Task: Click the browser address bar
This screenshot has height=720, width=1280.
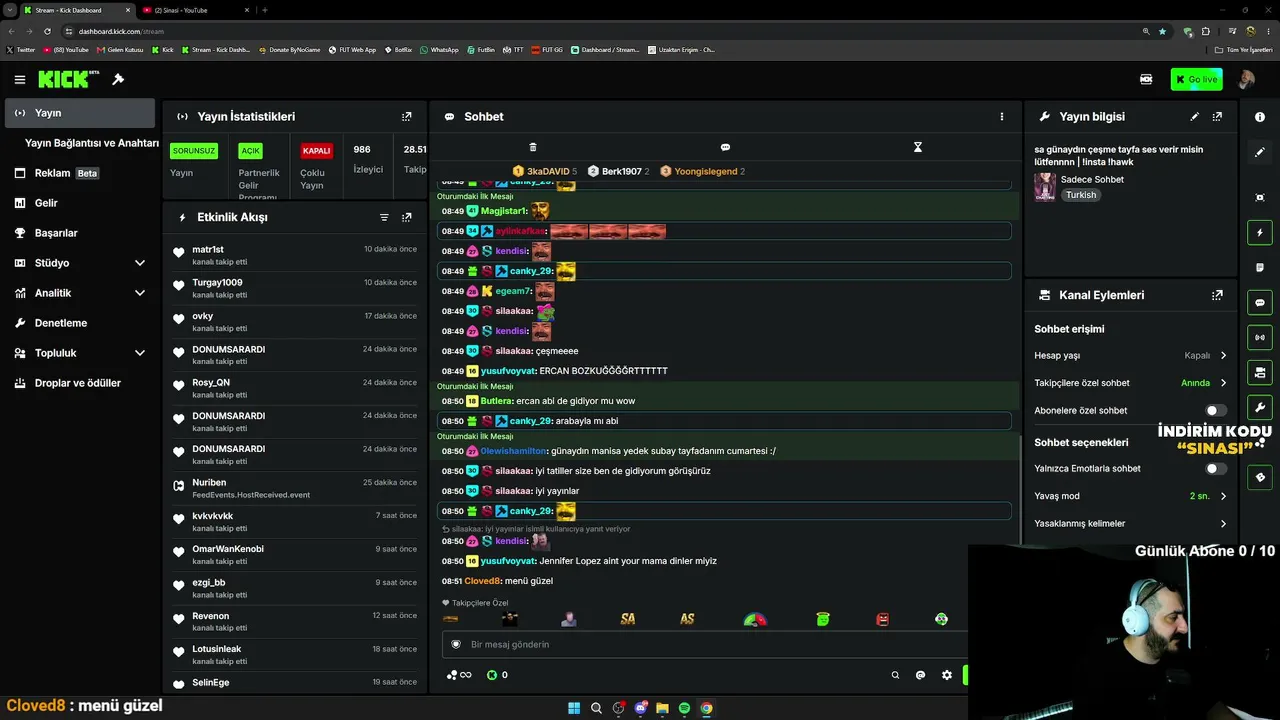Action: pos(600,31)
